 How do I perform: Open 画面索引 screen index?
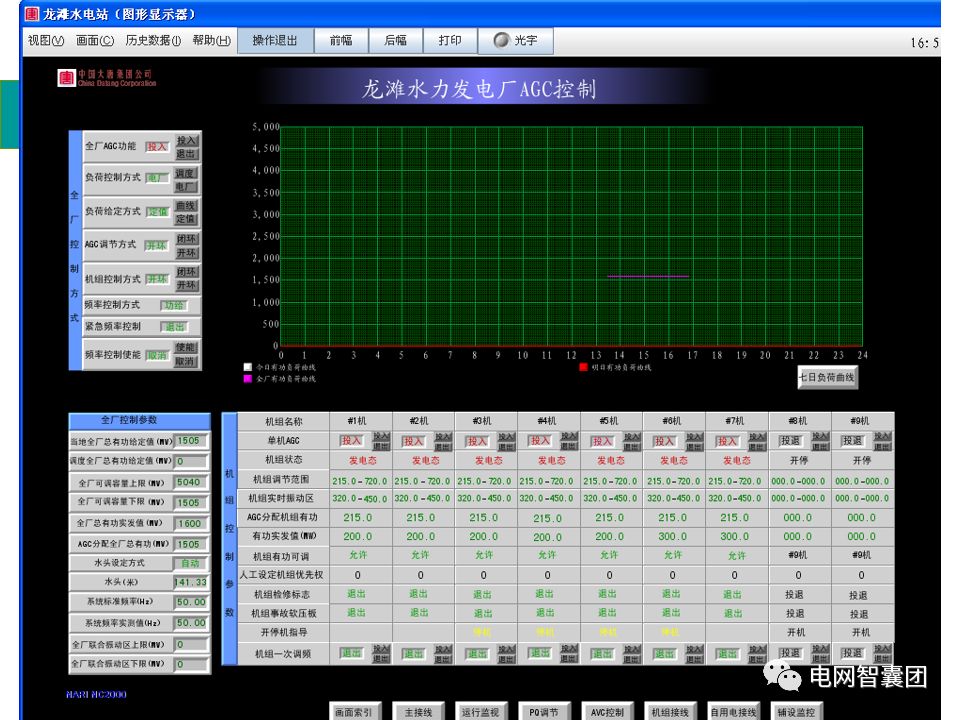[354, 710]
